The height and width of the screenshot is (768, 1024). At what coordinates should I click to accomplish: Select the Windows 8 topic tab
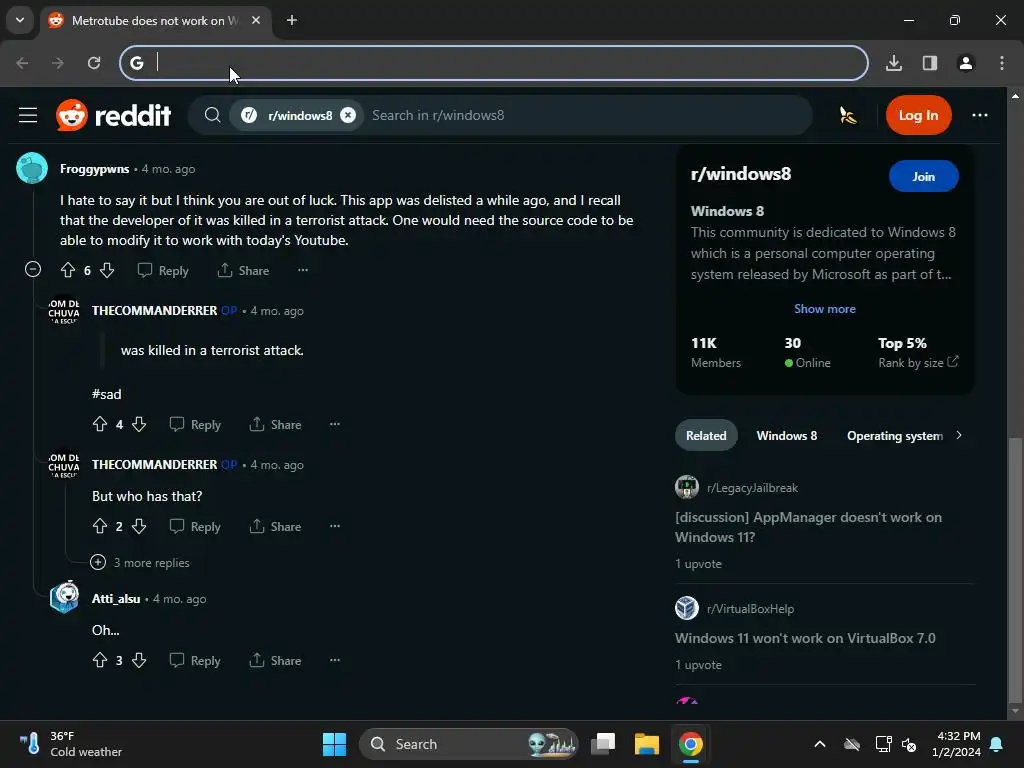click(786, 436)
